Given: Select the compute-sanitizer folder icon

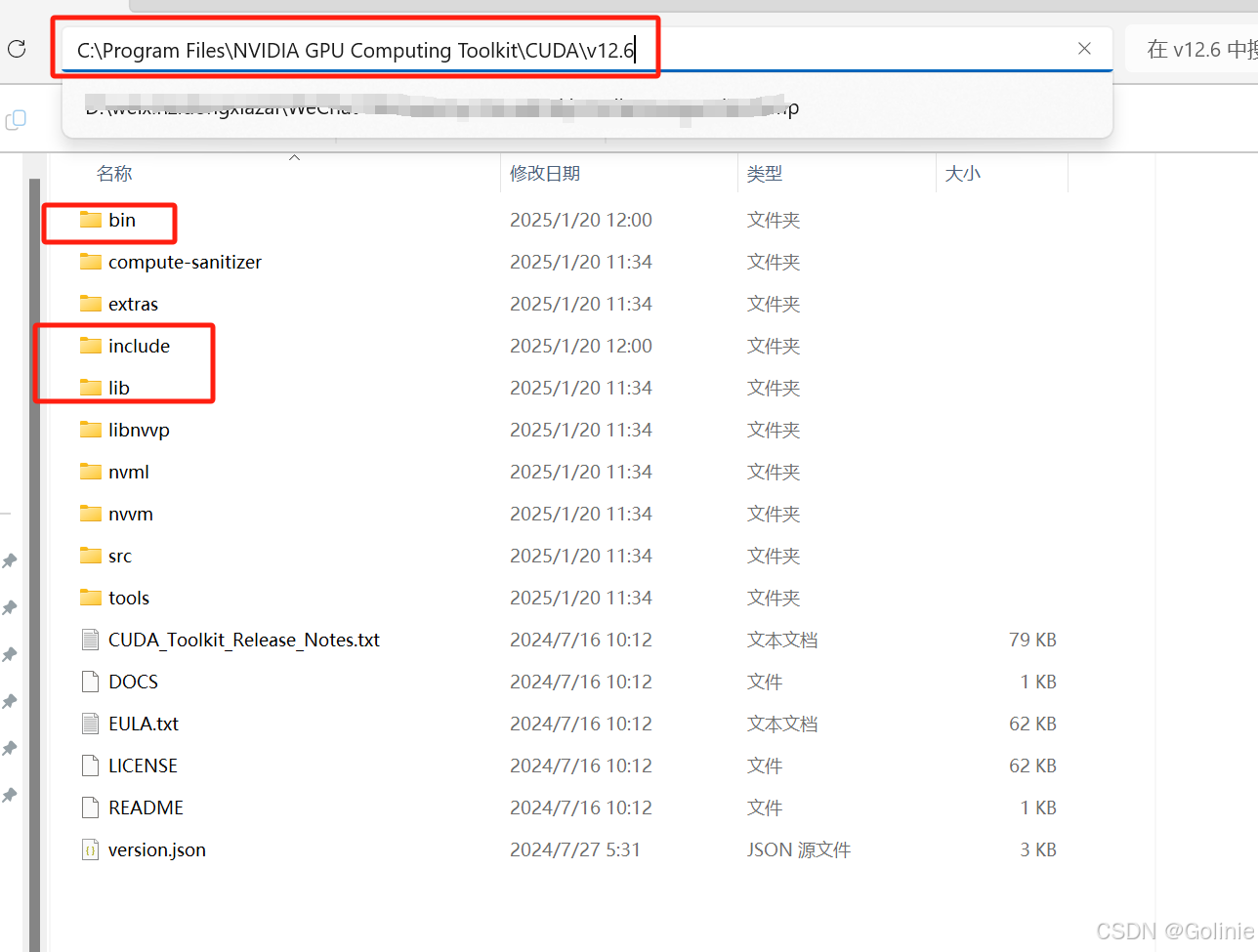Looking at the screenshot, I should (91, 262).
